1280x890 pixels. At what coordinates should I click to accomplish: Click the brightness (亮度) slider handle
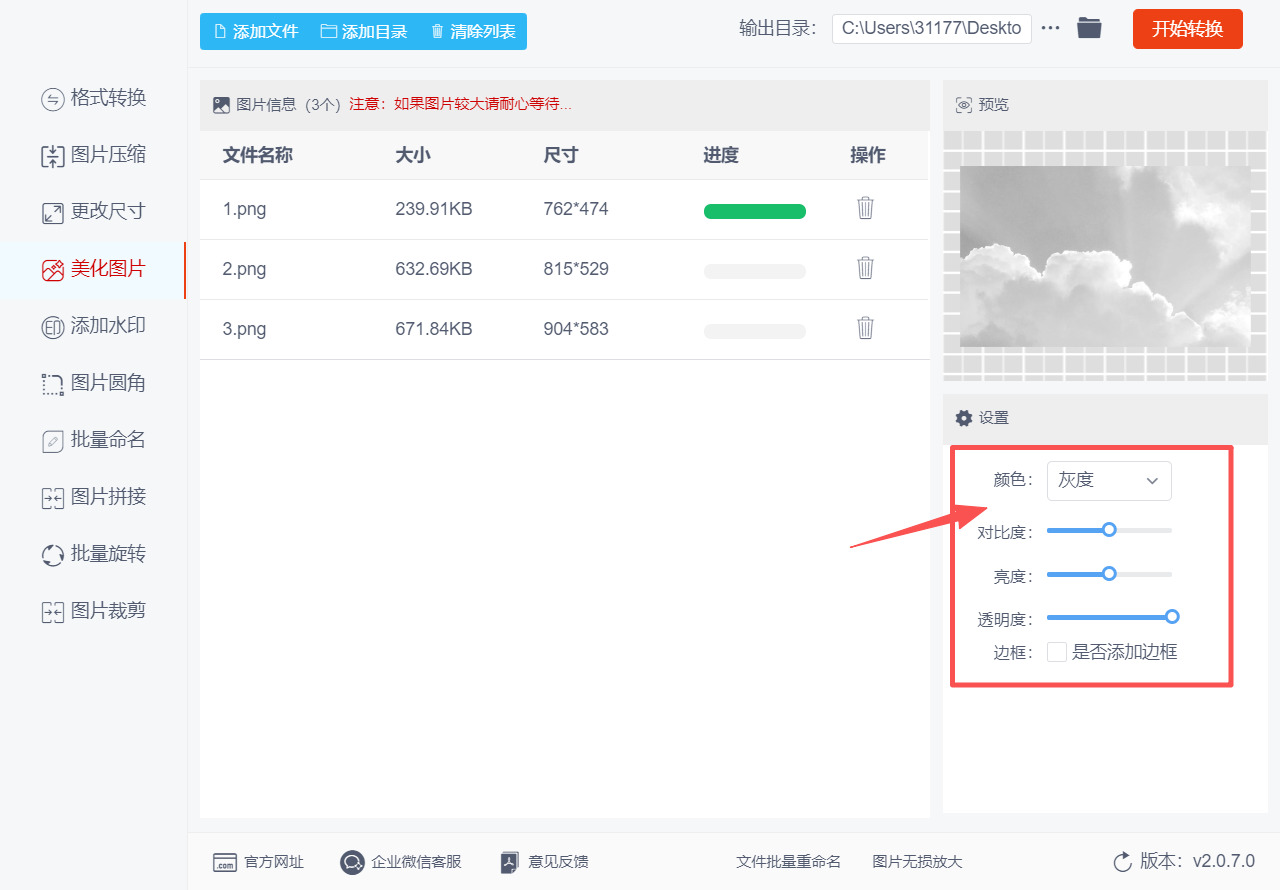click(1109, 574)
